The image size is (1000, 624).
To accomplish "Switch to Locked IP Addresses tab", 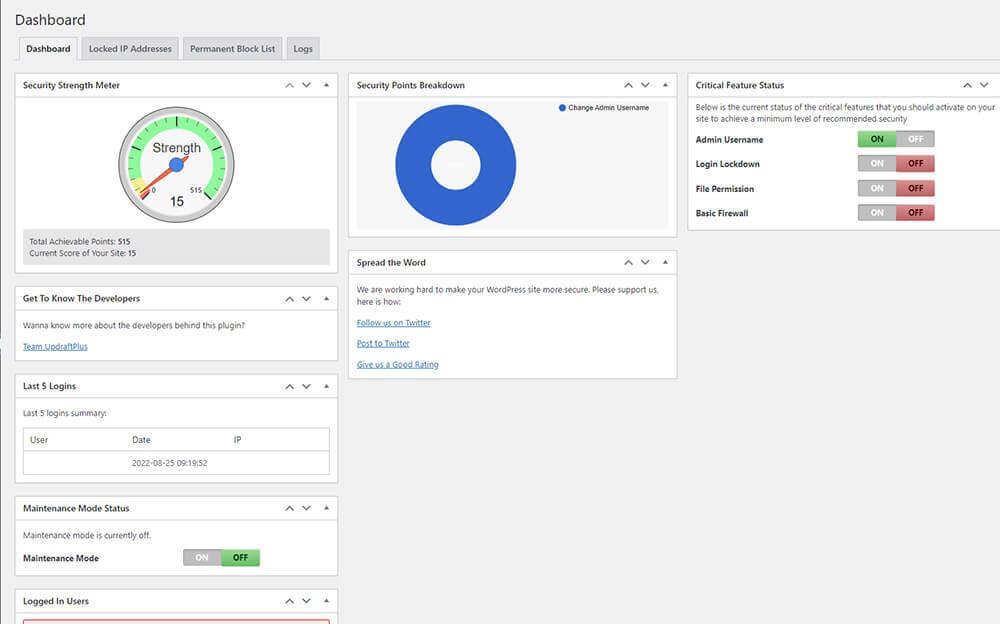I will coord(130,48).
